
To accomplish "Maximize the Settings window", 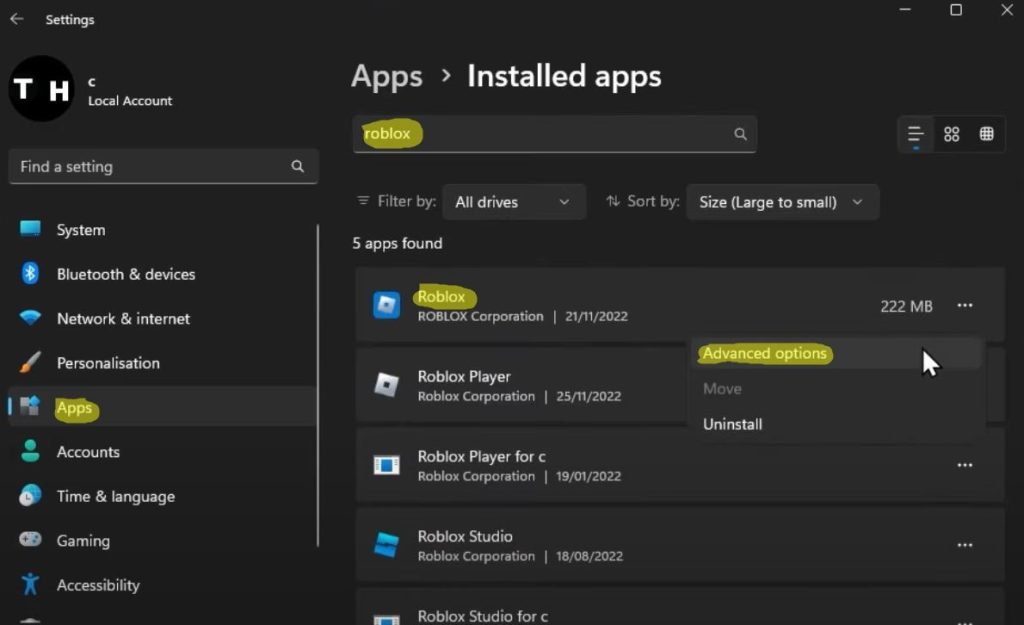I will (x=956, y=10).
